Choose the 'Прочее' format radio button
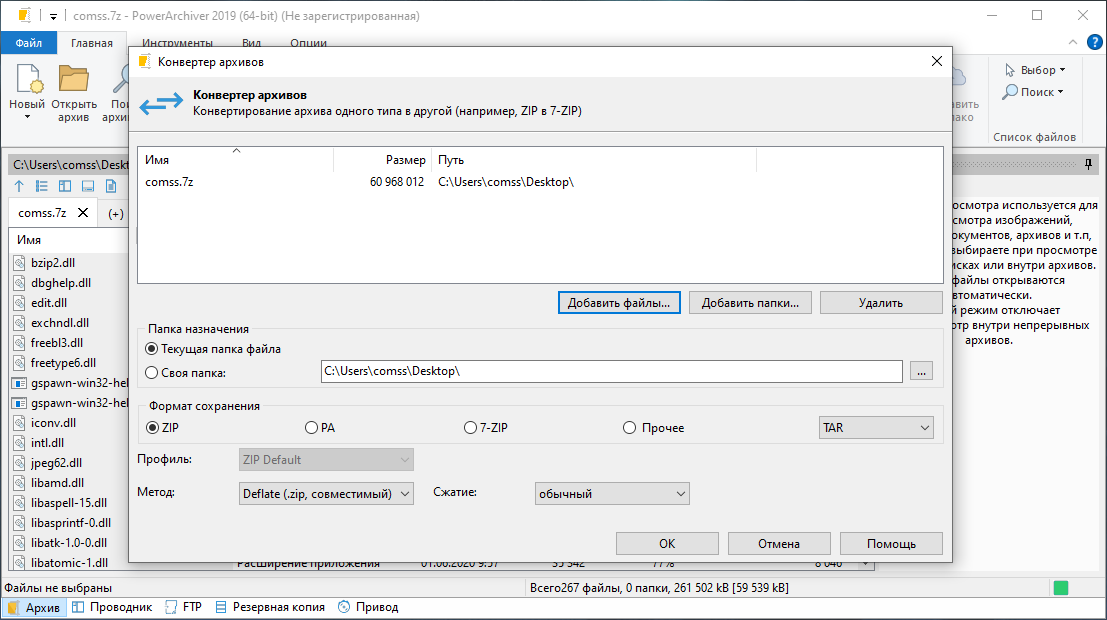This screenshot has width=1107, height=620. [629, 428]
